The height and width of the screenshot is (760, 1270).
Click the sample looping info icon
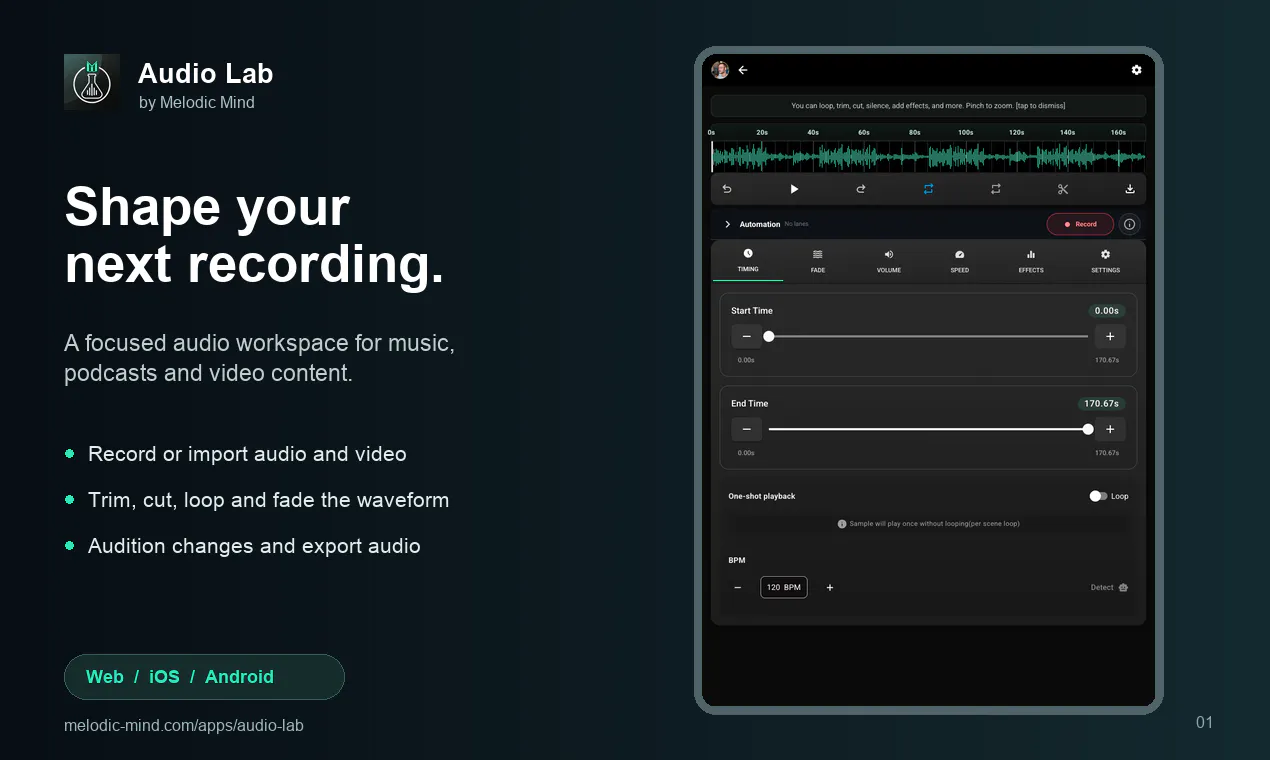pyautogui.click(x=842, y=524)
